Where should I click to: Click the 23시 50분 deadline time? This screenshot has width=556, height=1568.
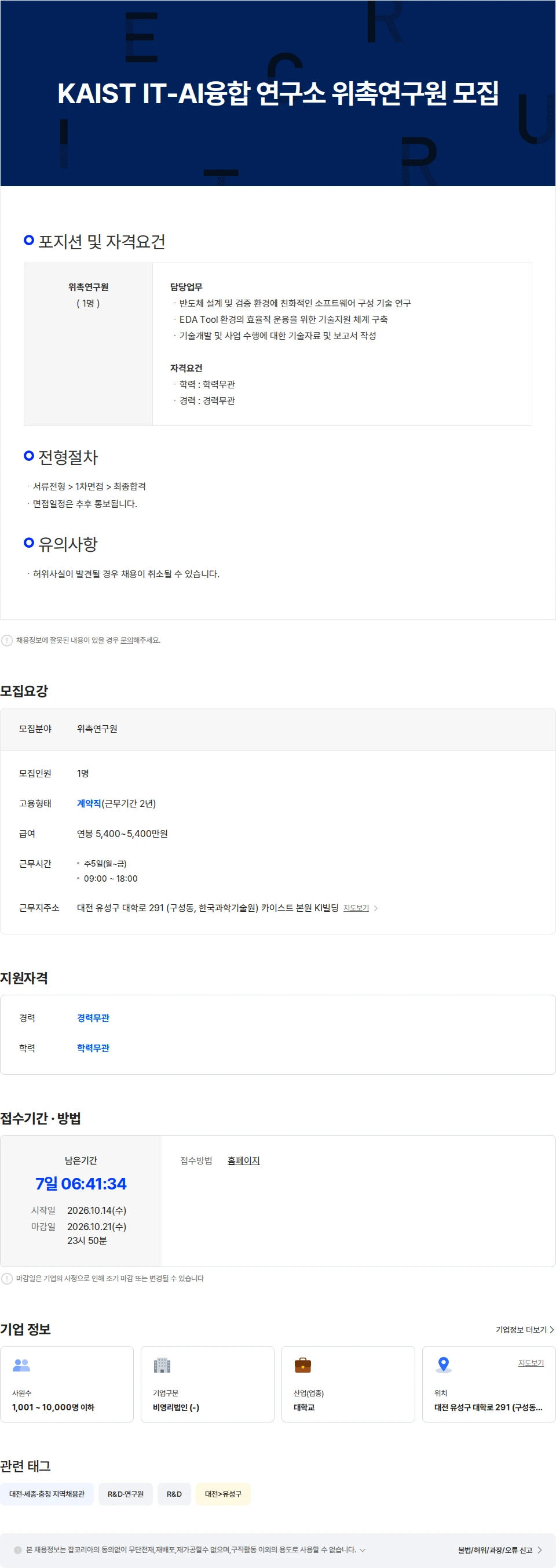pyautogui.click(x=87, y=1240)
